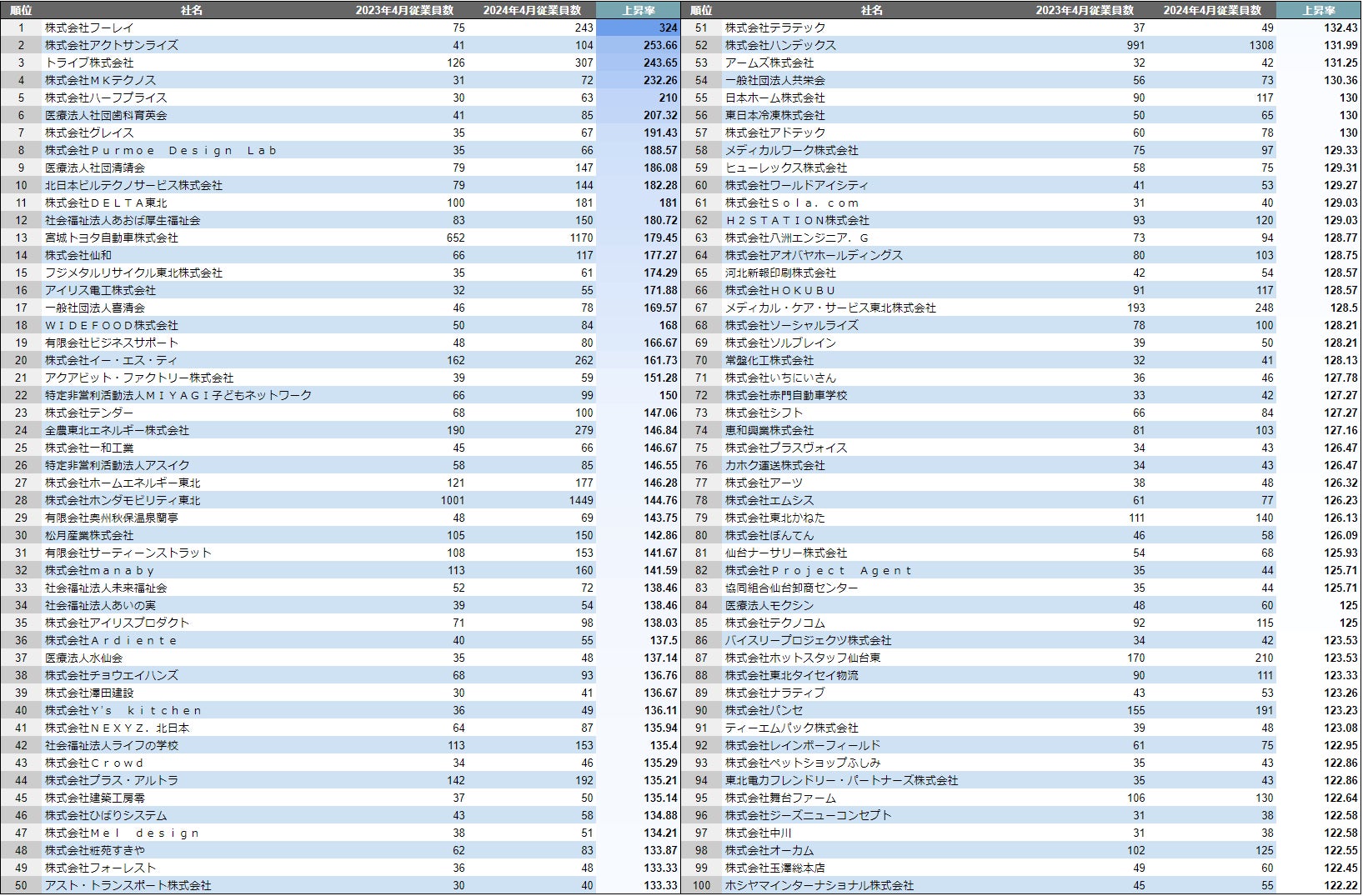The image size is (1363, 896).
Task: Pick 株式会社ホンダモビリティ東北
Action: [123, 500]
